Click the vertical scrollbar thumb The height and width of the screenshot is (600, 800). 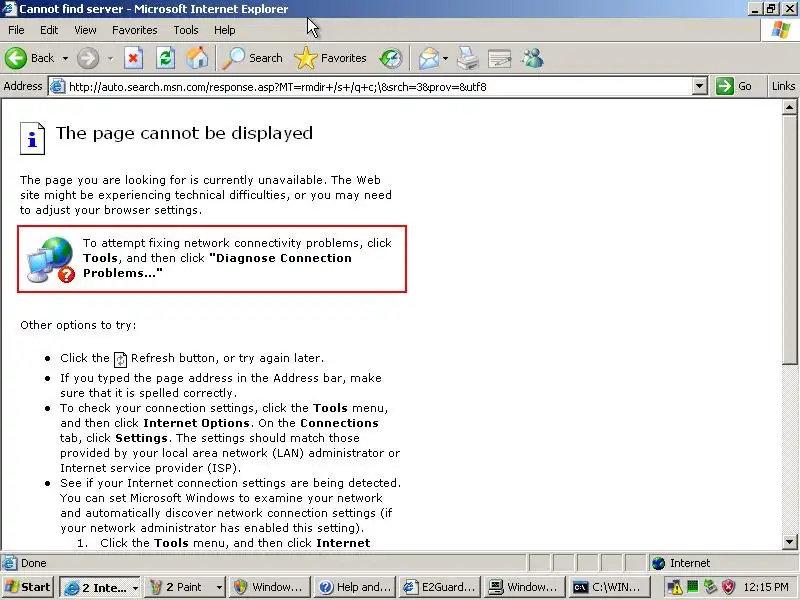click(789, 240)
